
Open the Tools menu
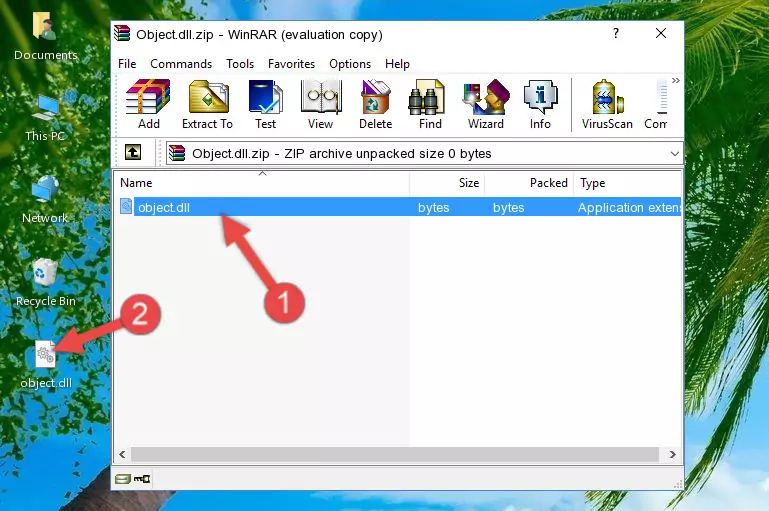[240, 64]
